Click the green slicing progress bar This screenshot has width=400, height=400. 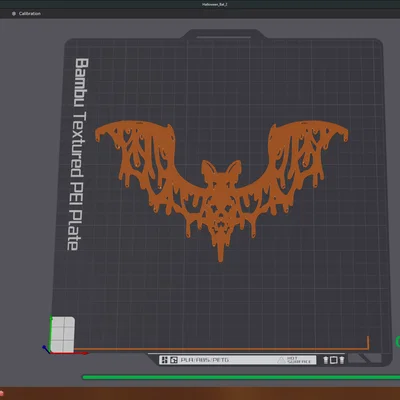point(241,377)
